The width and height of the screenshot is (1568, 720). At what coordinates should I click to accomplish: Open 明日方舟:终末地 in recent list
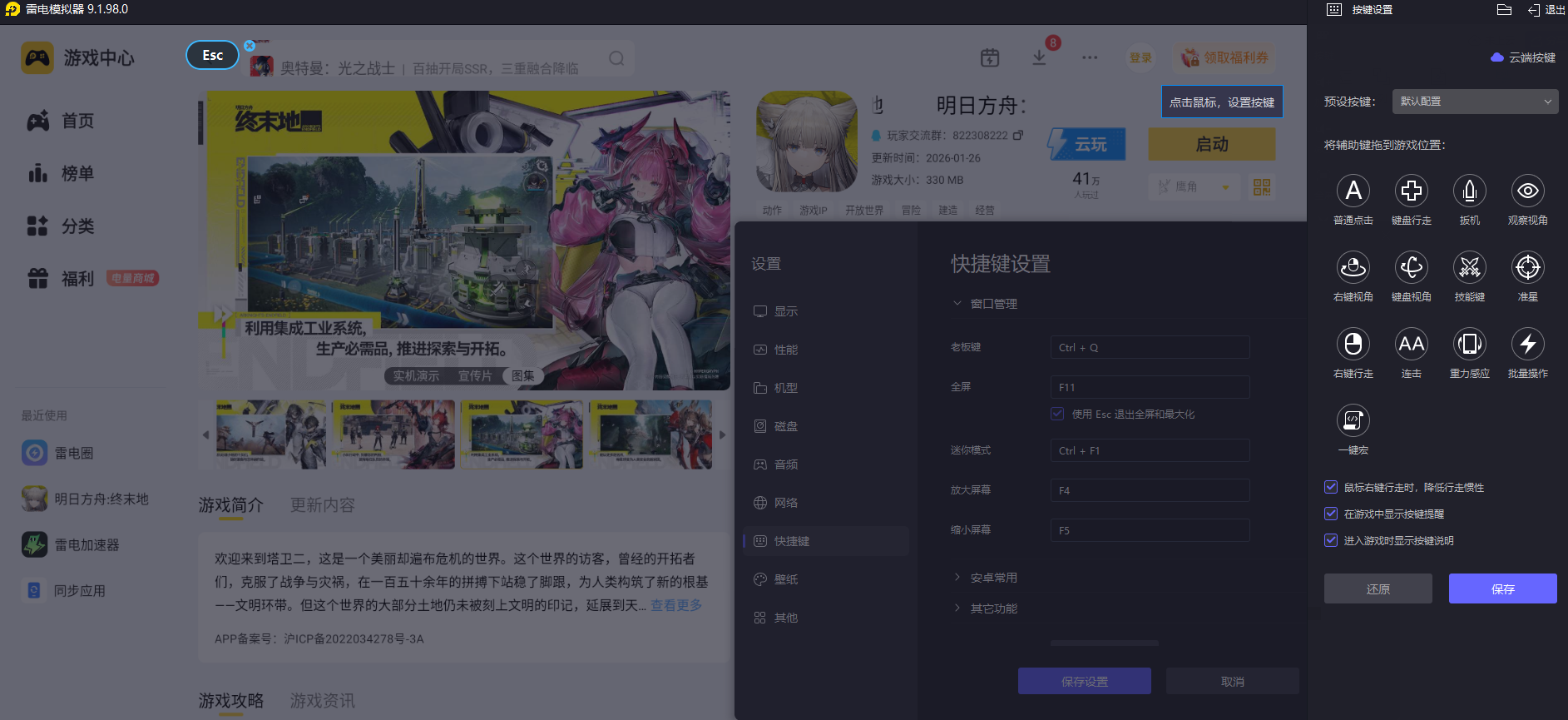point(85,499)
